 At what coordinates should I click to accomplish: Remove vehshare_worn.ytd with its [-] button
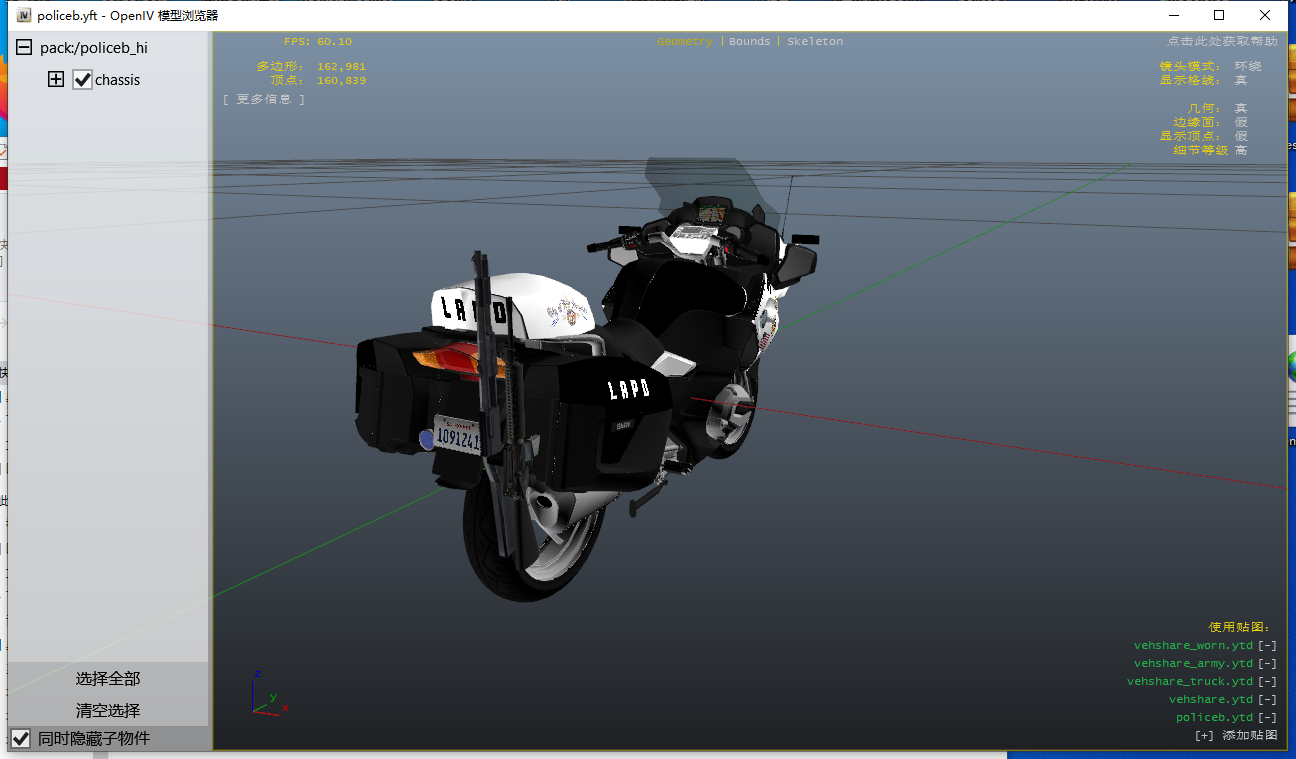[x=1267, y=646]
